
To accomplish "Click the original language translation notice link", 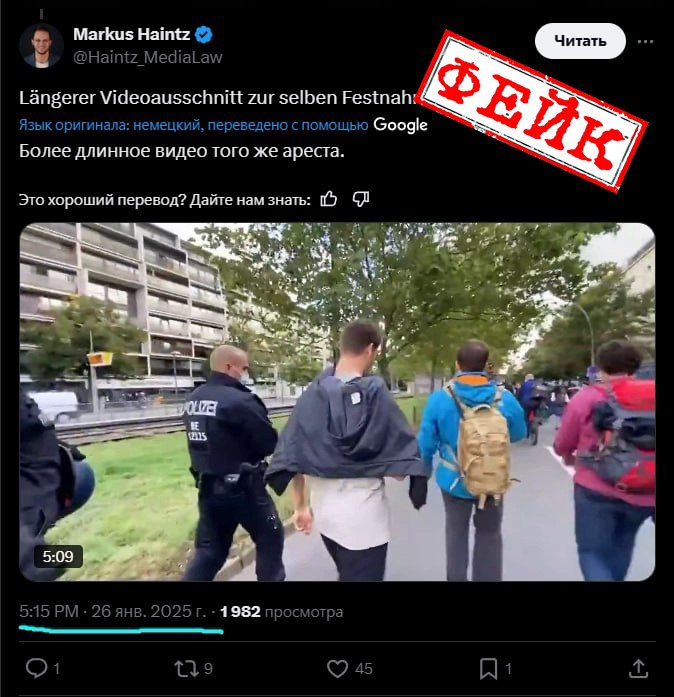I will (x=193, y=125).
